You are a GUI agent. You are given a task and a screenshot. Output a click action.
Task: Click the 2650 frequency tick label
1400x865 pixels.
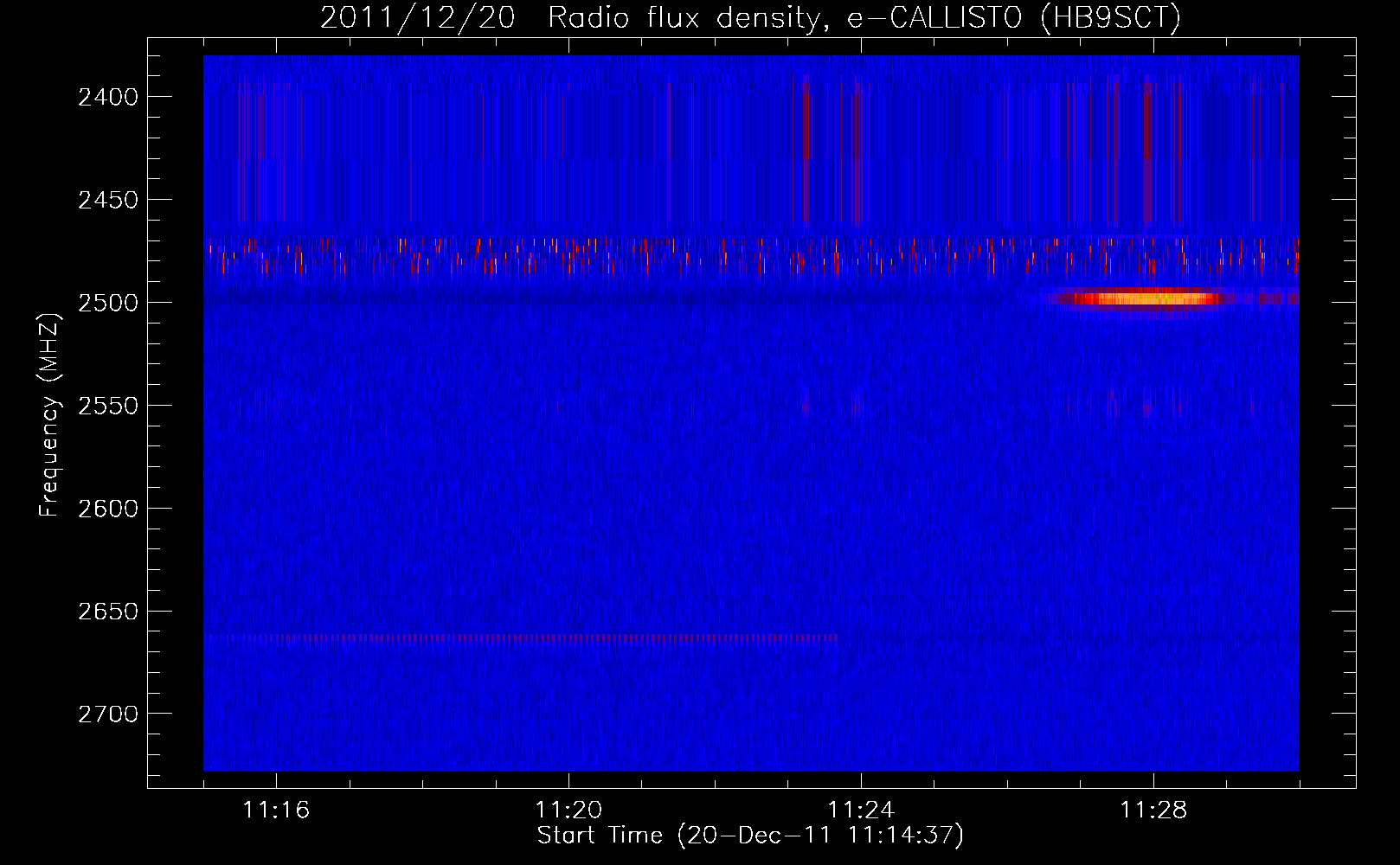coord(107,612)
